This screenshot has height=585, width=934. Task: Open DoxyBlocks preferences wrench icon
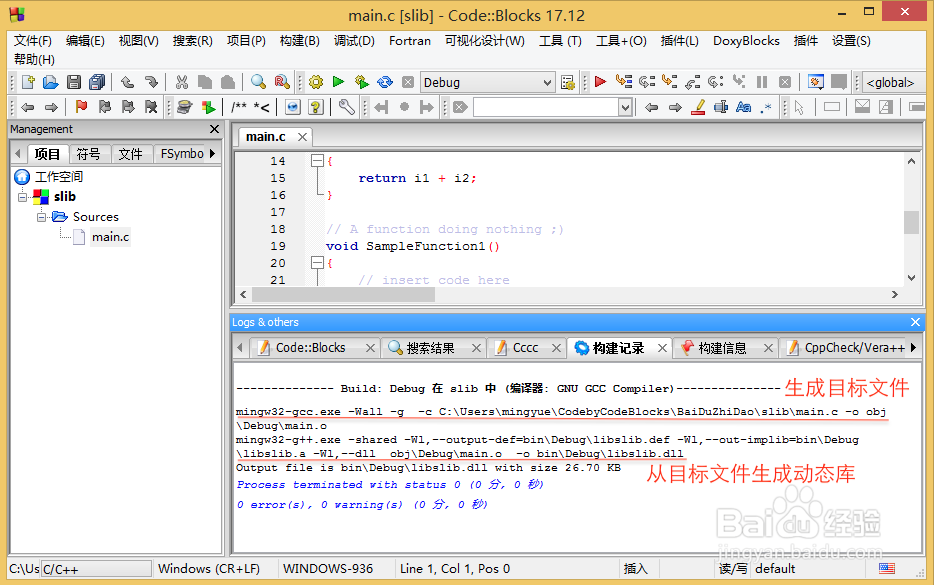pyautogui.click(x=347, y=107)
